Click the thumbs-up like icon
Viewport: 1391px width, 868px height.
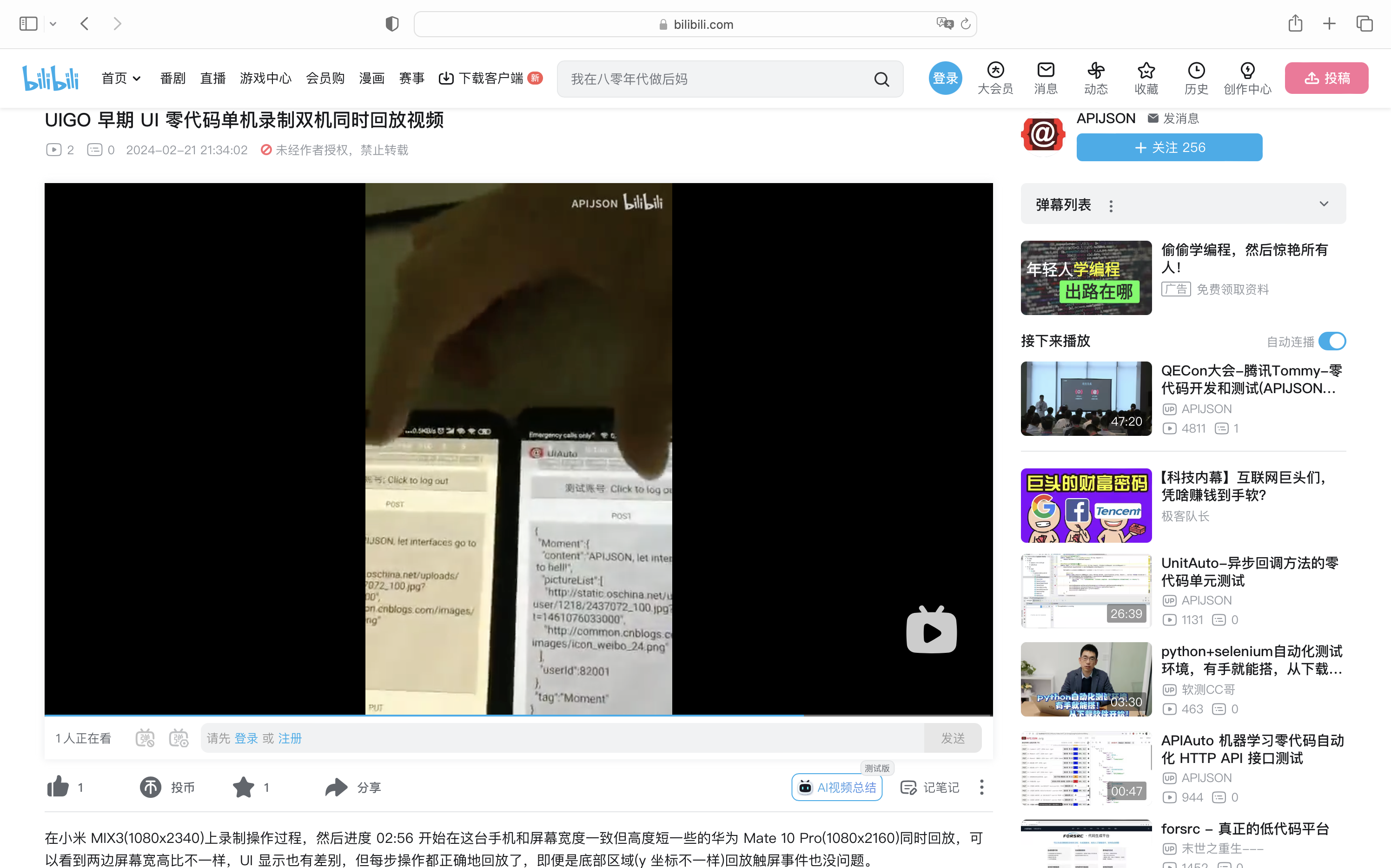click(58, 787)
